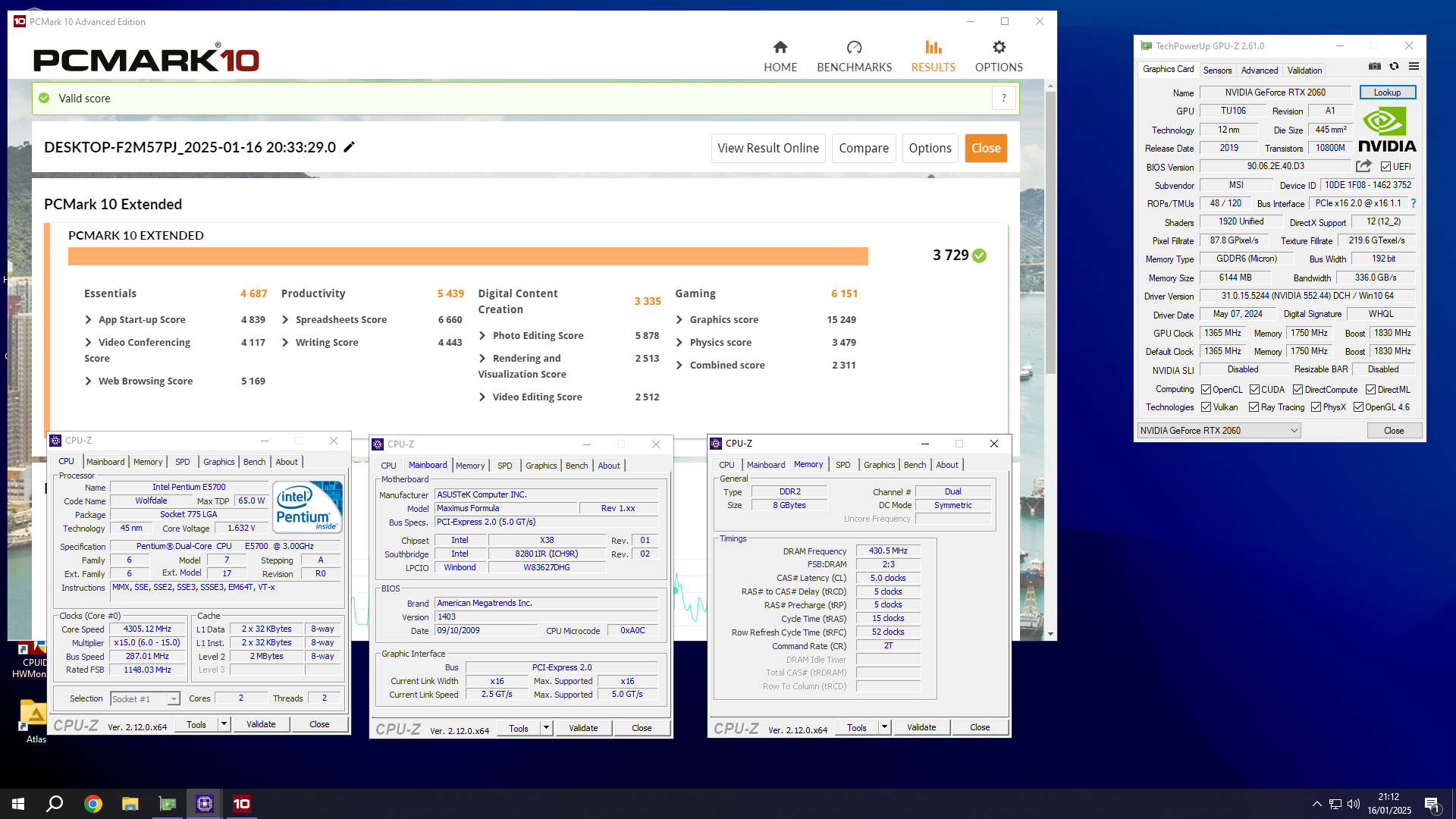Toggle the DirectCompute checkbox

coord(1298,390)
